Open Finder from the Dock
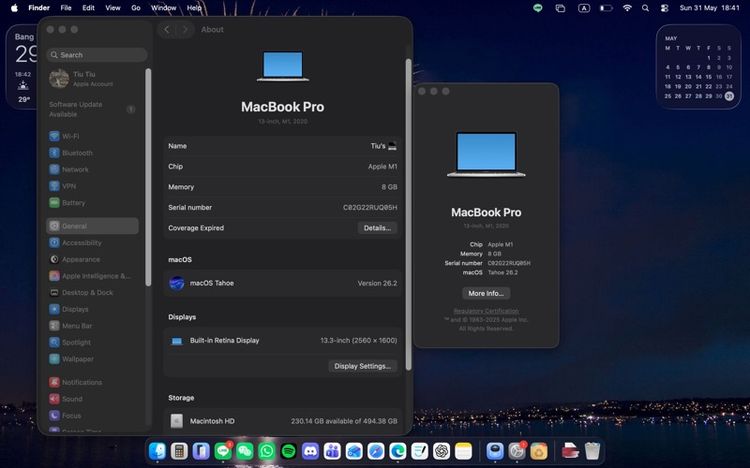Viewport: 750px width, 468px height. 157,451
